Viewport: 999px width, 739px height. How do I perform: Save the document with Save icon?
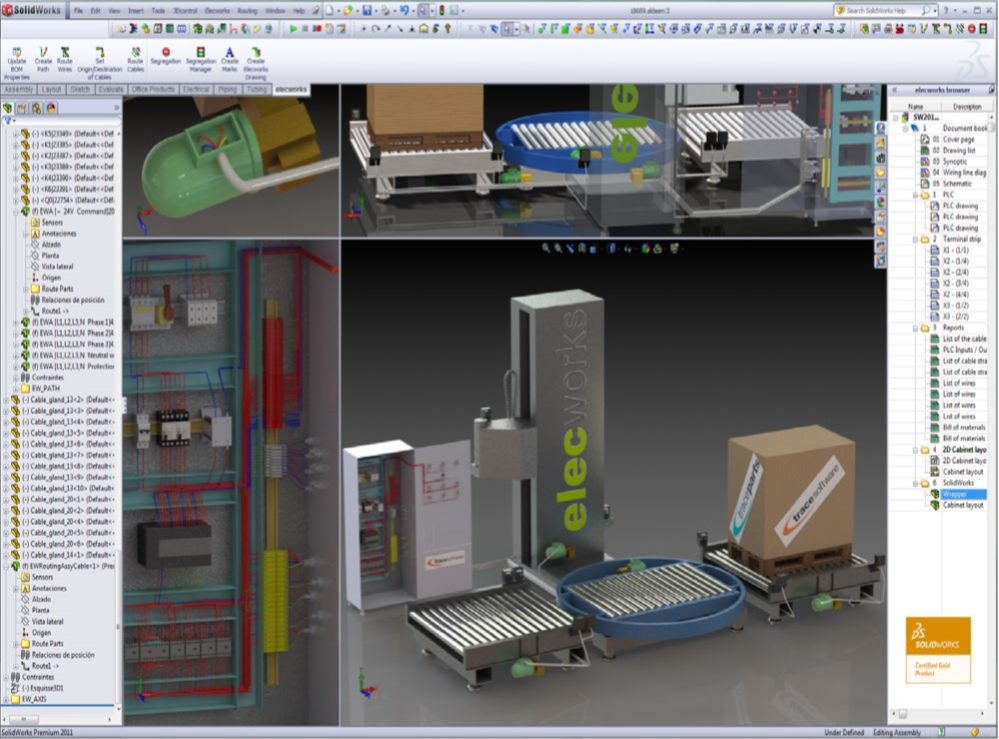(x=367, y=11)
